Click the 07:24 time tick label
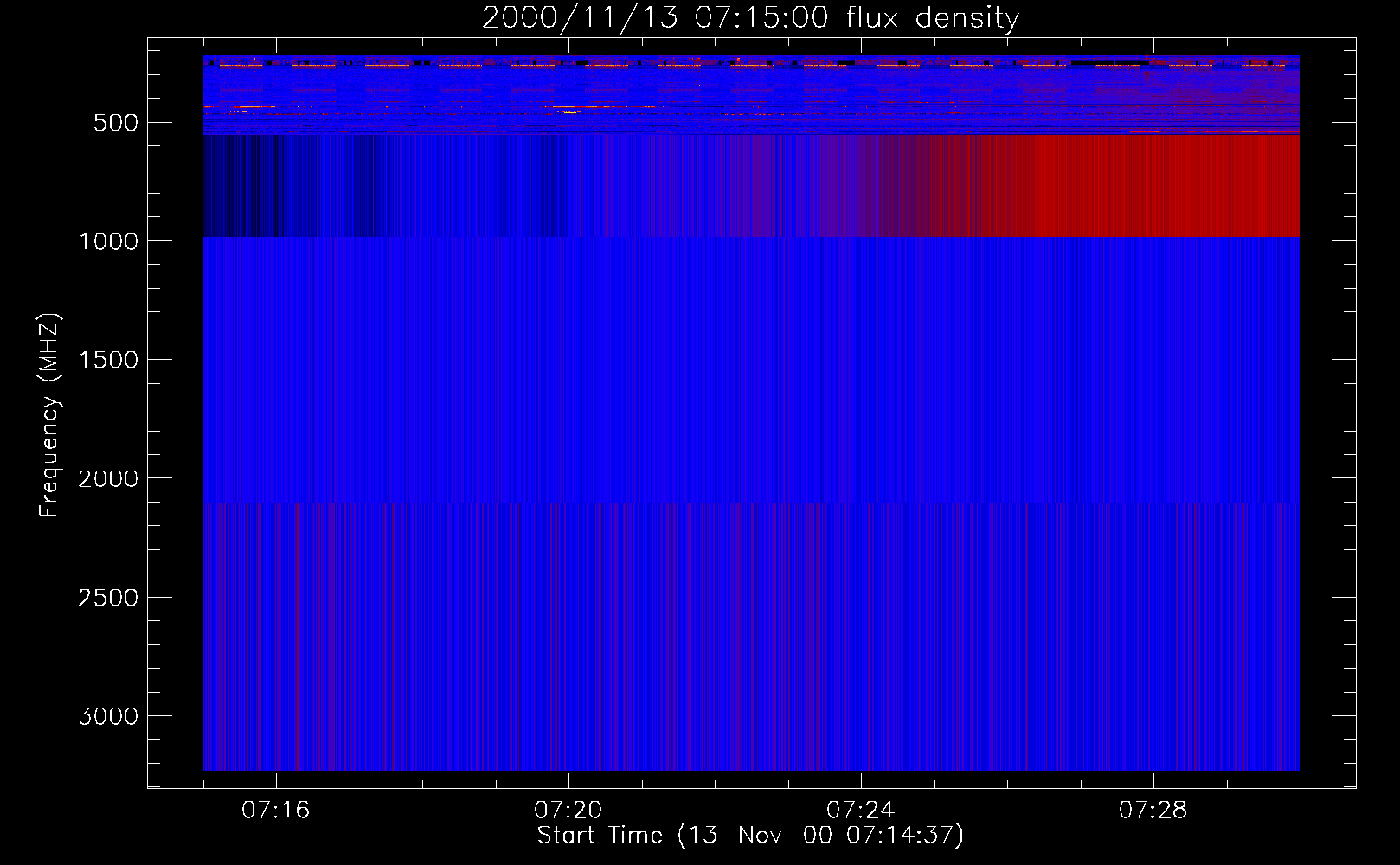This screenshot has width=1400, height=865. 860,811
